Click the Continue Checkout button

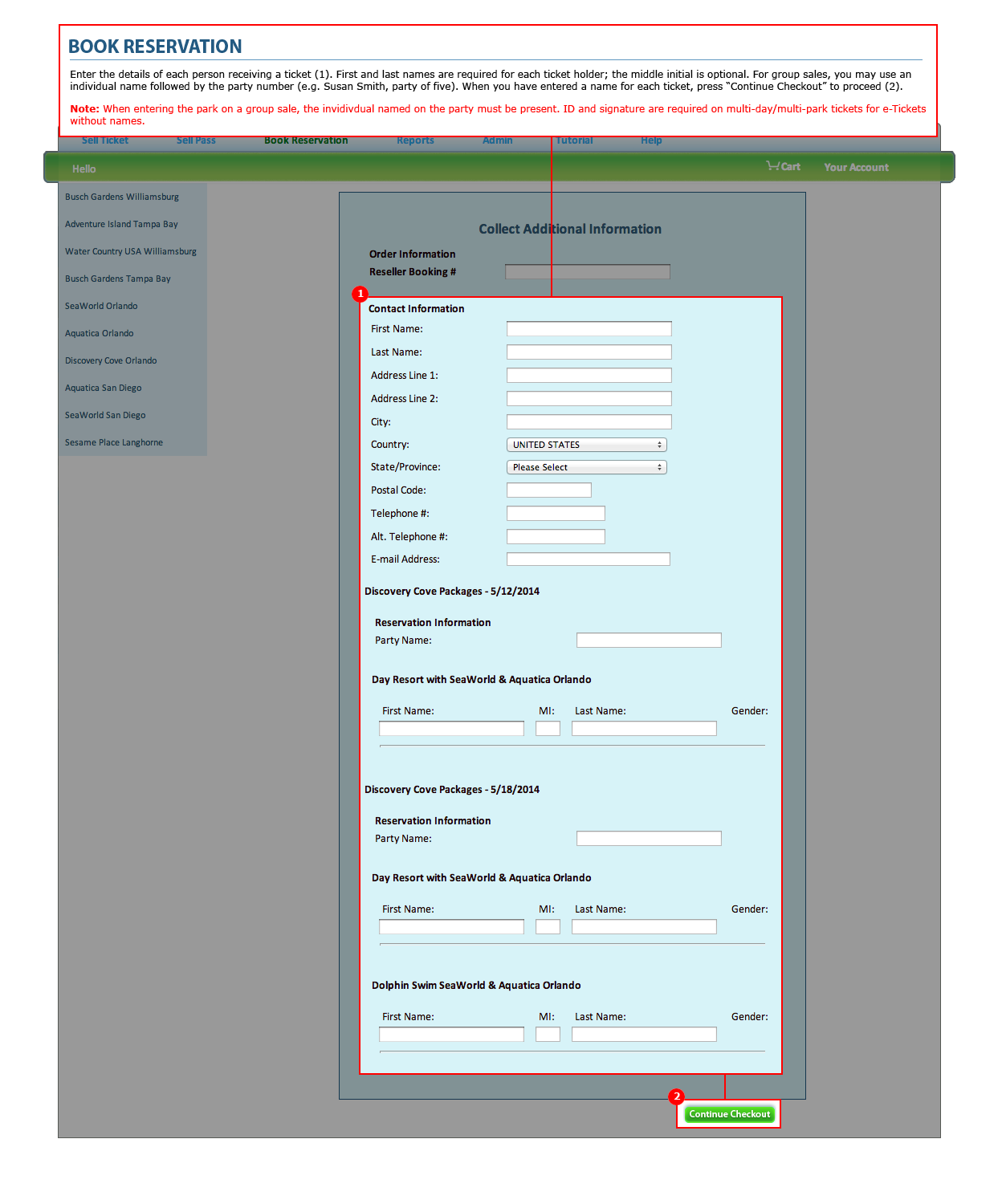(729, 1114)
